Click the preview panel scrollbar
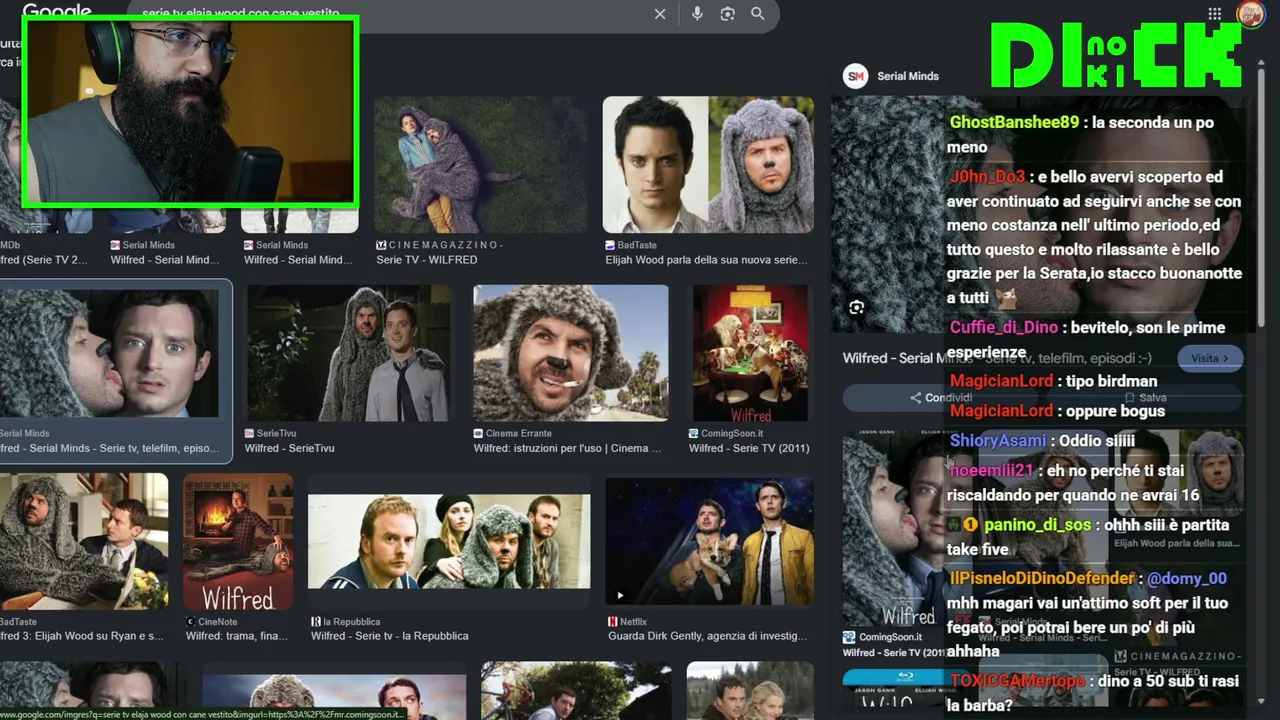Image resolution: width=1280 pixels, height=720 pixels. (1261, 200)
